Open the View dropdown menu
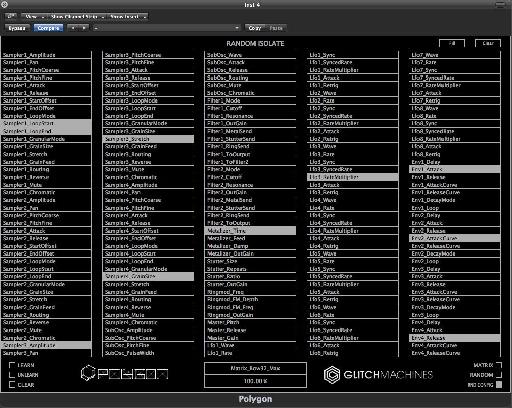The height and width of the screenshot is (408, 512). tap(34, 16)
